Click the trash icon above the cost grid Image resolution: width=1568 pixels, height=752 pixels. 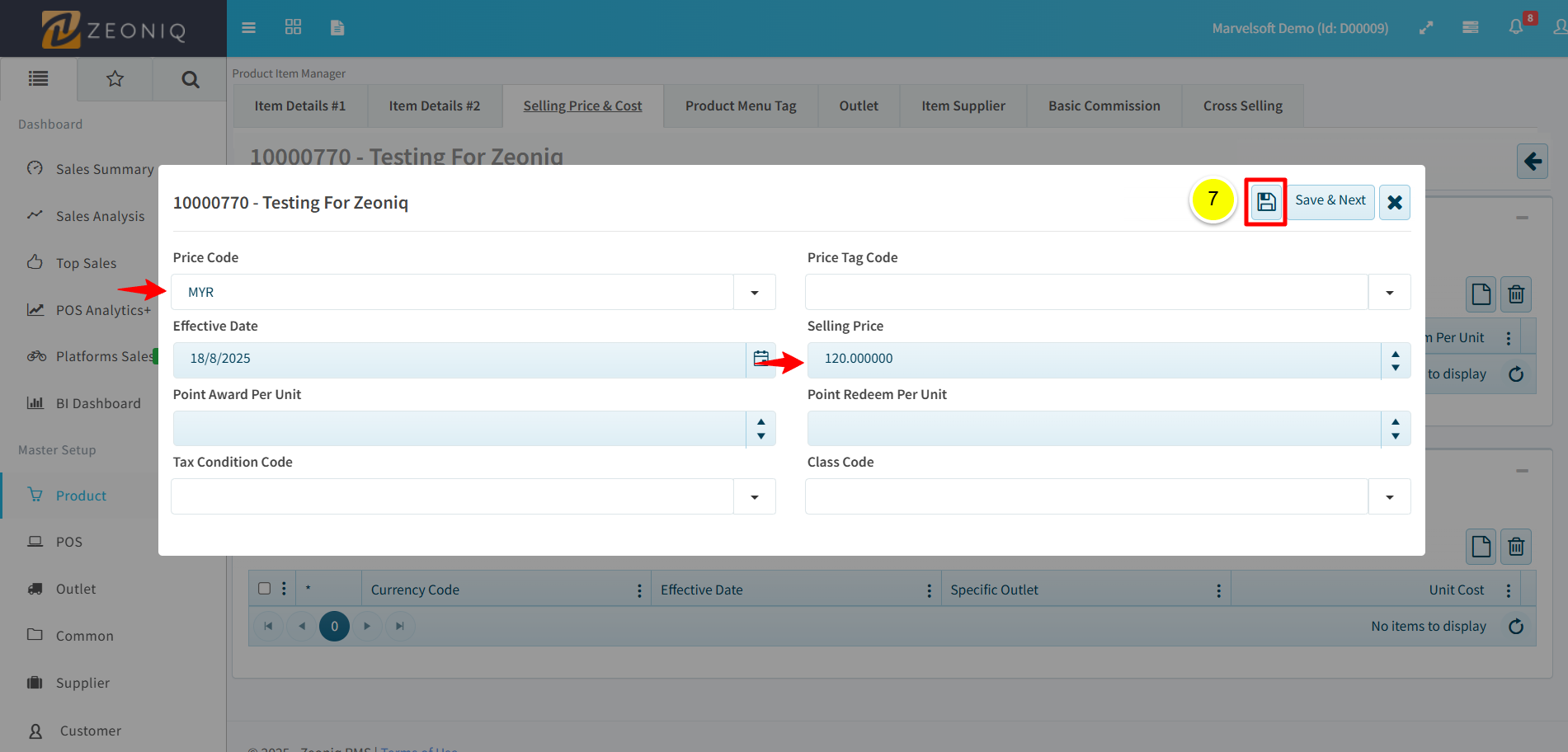click(1516, 547)
